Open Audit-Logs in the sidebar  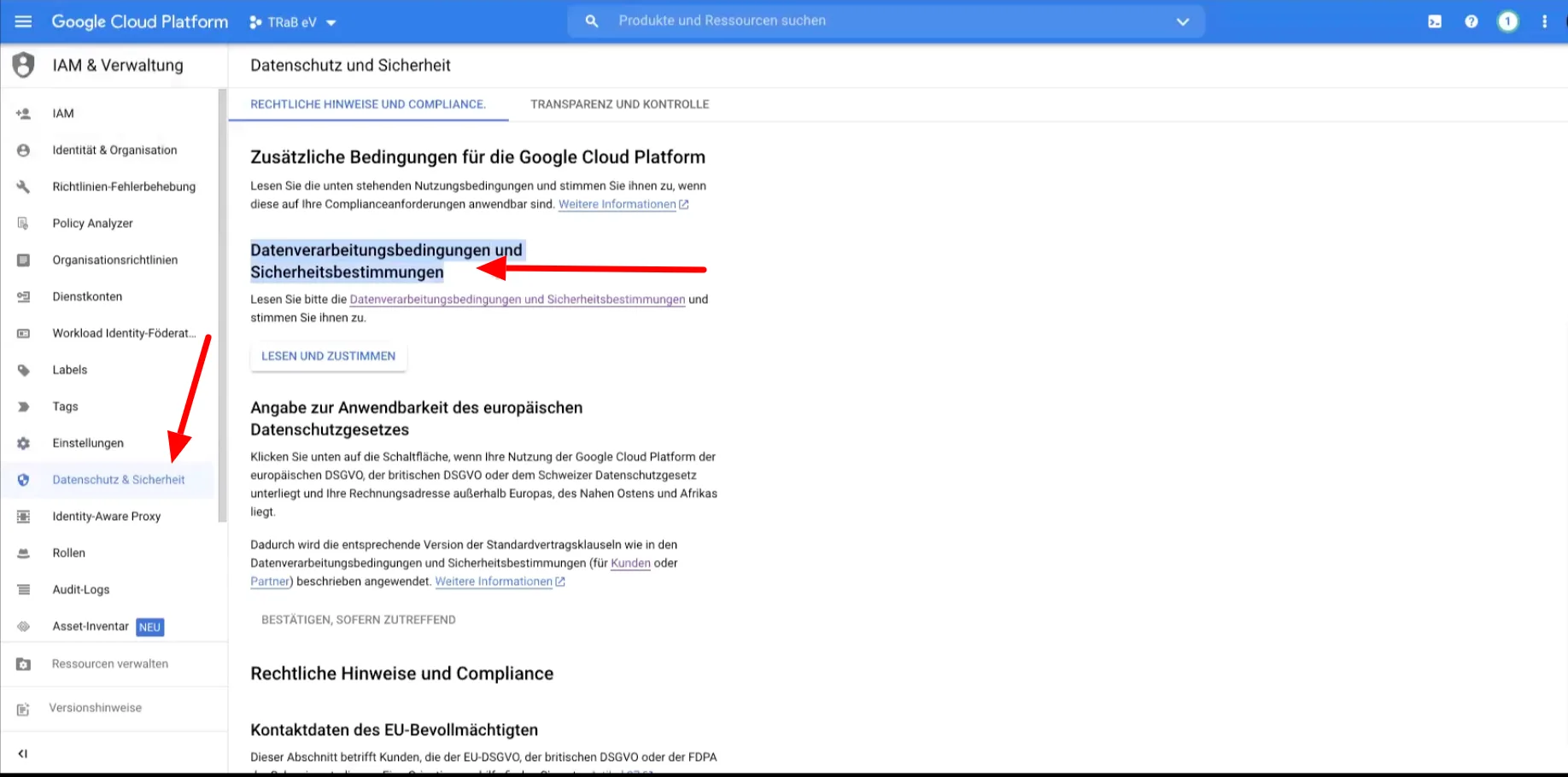point(81,589)
